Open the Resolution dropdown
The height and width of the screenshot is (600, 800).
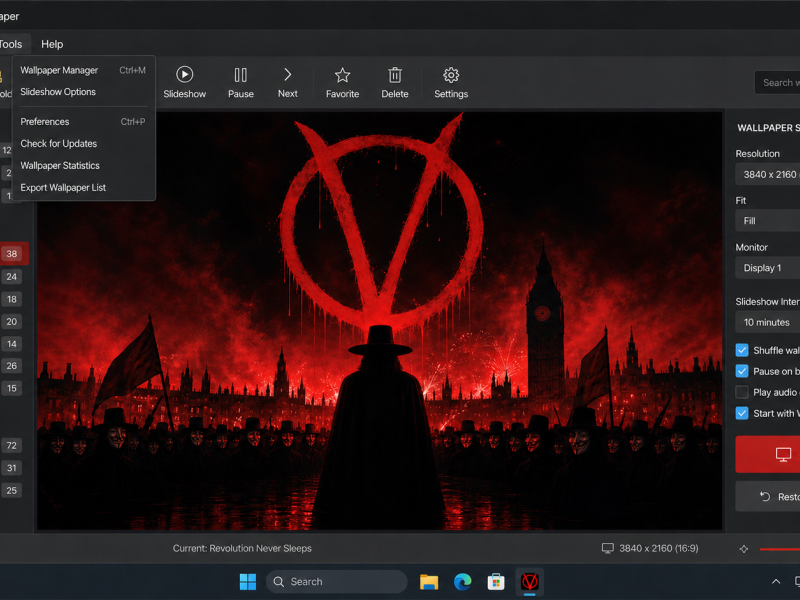pyautogui.click(x=767, y=174)
